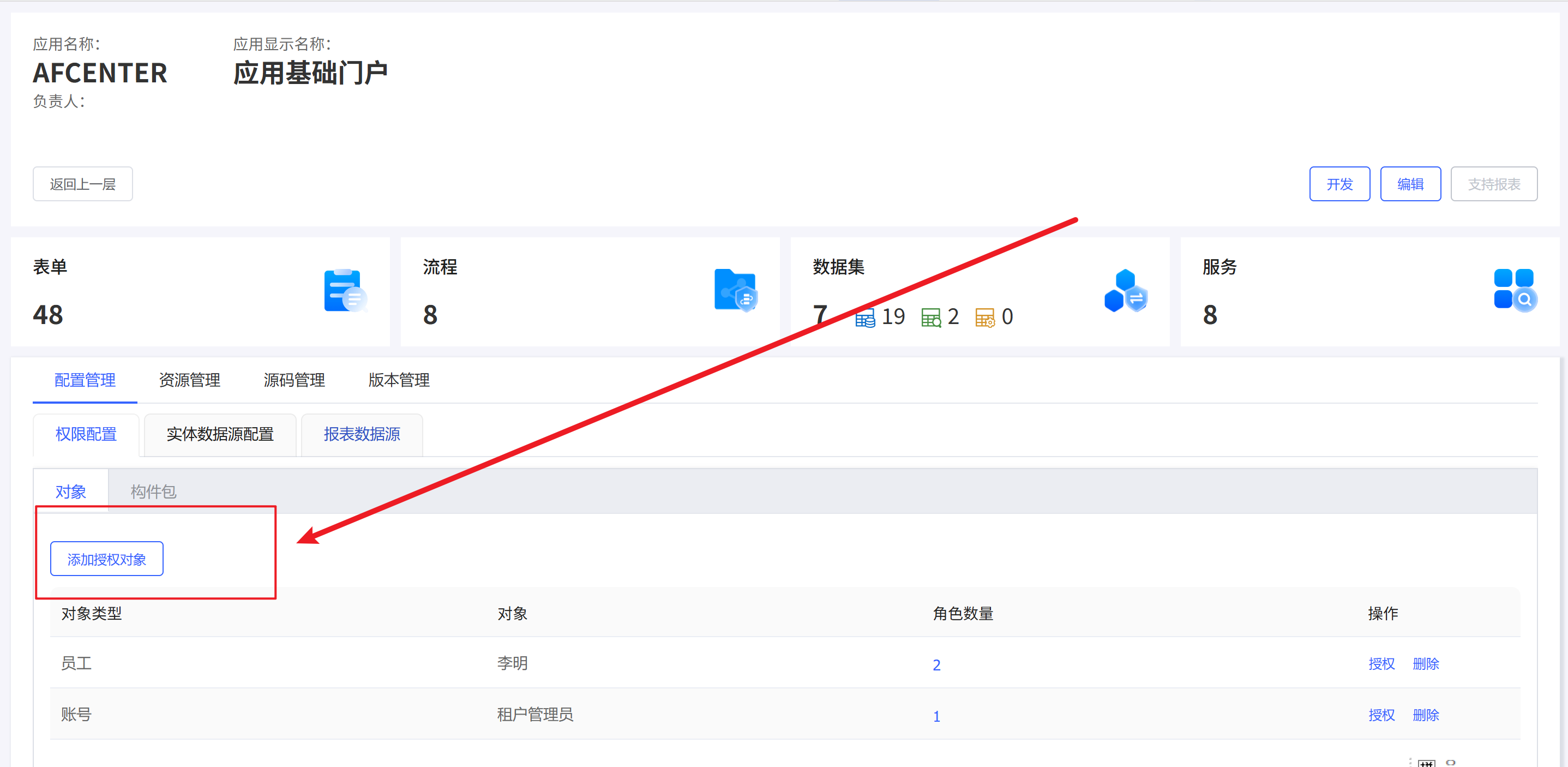Image resolution: width=1568 pixels, height=767 pixels.
Task: Click the 数据集 hexagon icon
Action: pyautogui.click(x=1126, y=290)
